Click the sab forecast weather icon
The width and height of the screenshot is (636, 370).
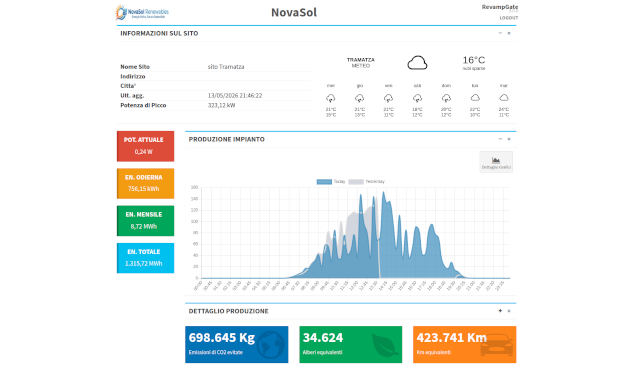pos(417,98)
